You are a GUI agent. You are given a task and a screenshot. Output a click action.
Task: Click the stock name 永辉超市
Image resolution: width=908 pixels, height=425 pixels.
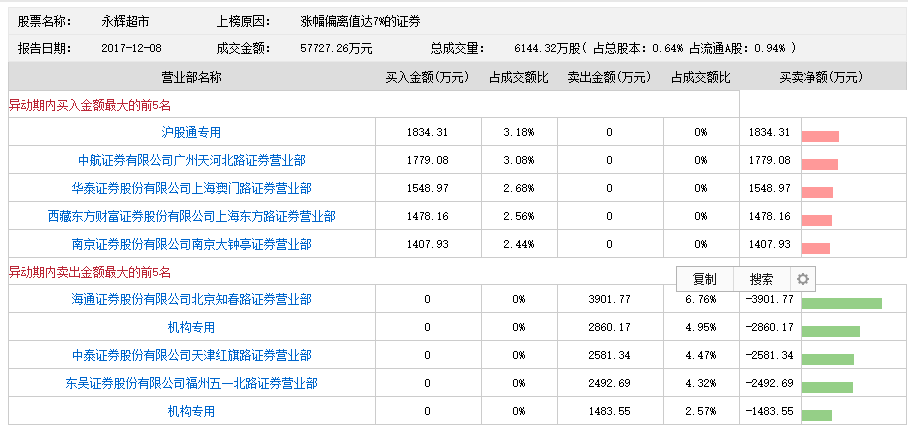pyautogui.click(x=125, y=22)
